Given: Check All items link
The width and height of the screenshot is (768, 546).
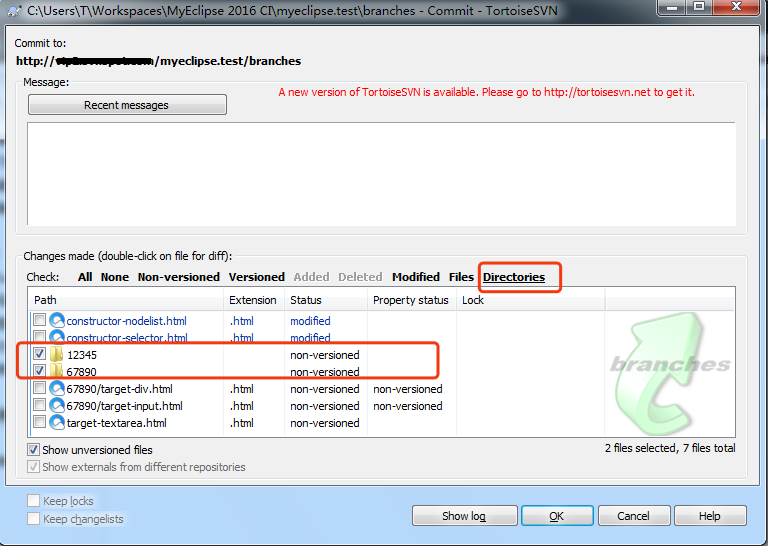Looking at the screenshot, I should click(85, 277).
